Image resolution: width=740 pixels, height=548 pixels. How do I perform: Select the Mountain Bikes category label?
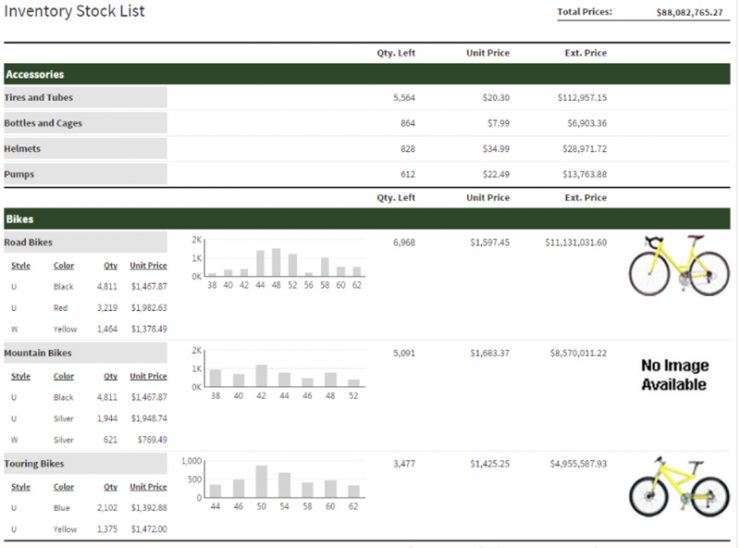[38, 353]
